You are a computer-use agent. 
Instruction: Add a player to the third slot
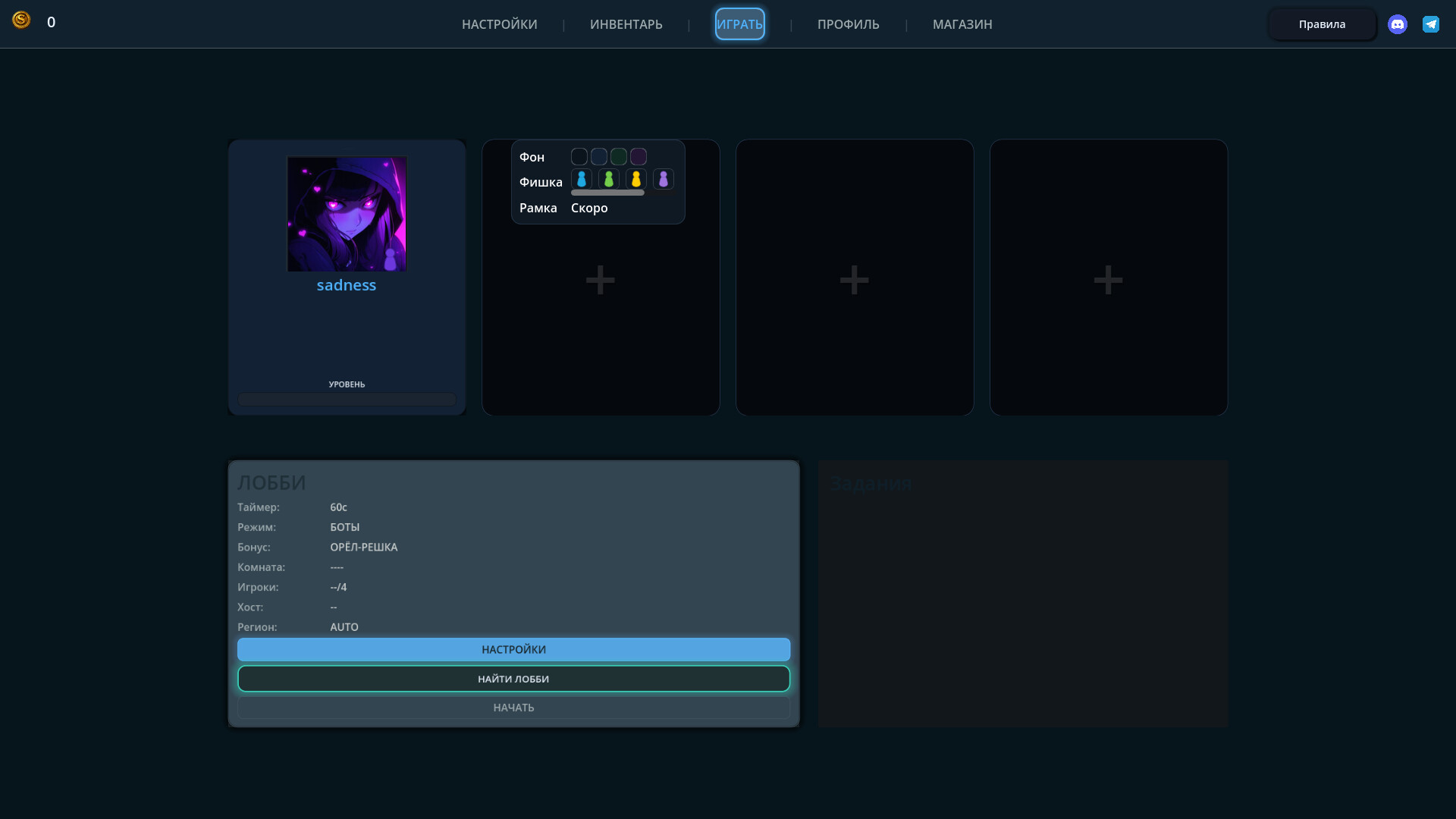[855, 280]
